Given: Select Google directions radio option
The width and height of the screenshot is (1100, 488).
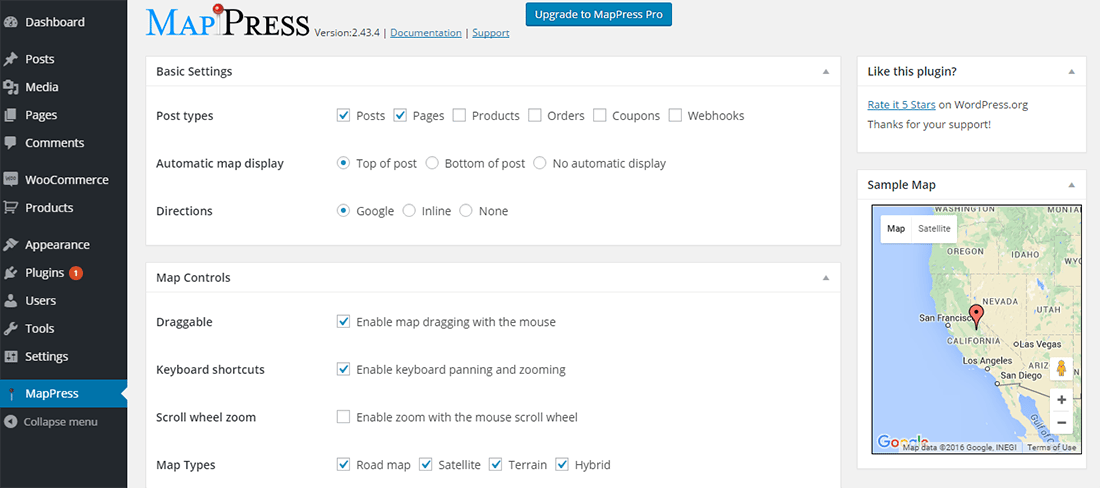Looking at the screenshot, I should (x=343, y=210).
